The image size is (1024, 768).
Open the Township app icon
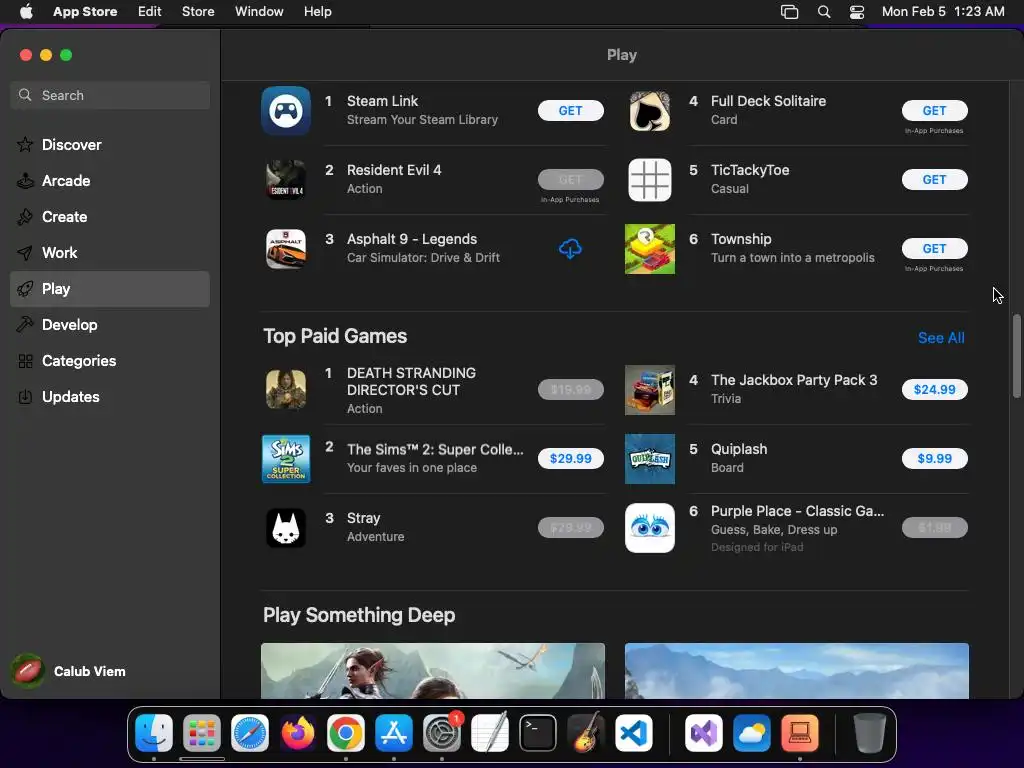(650, 249)
